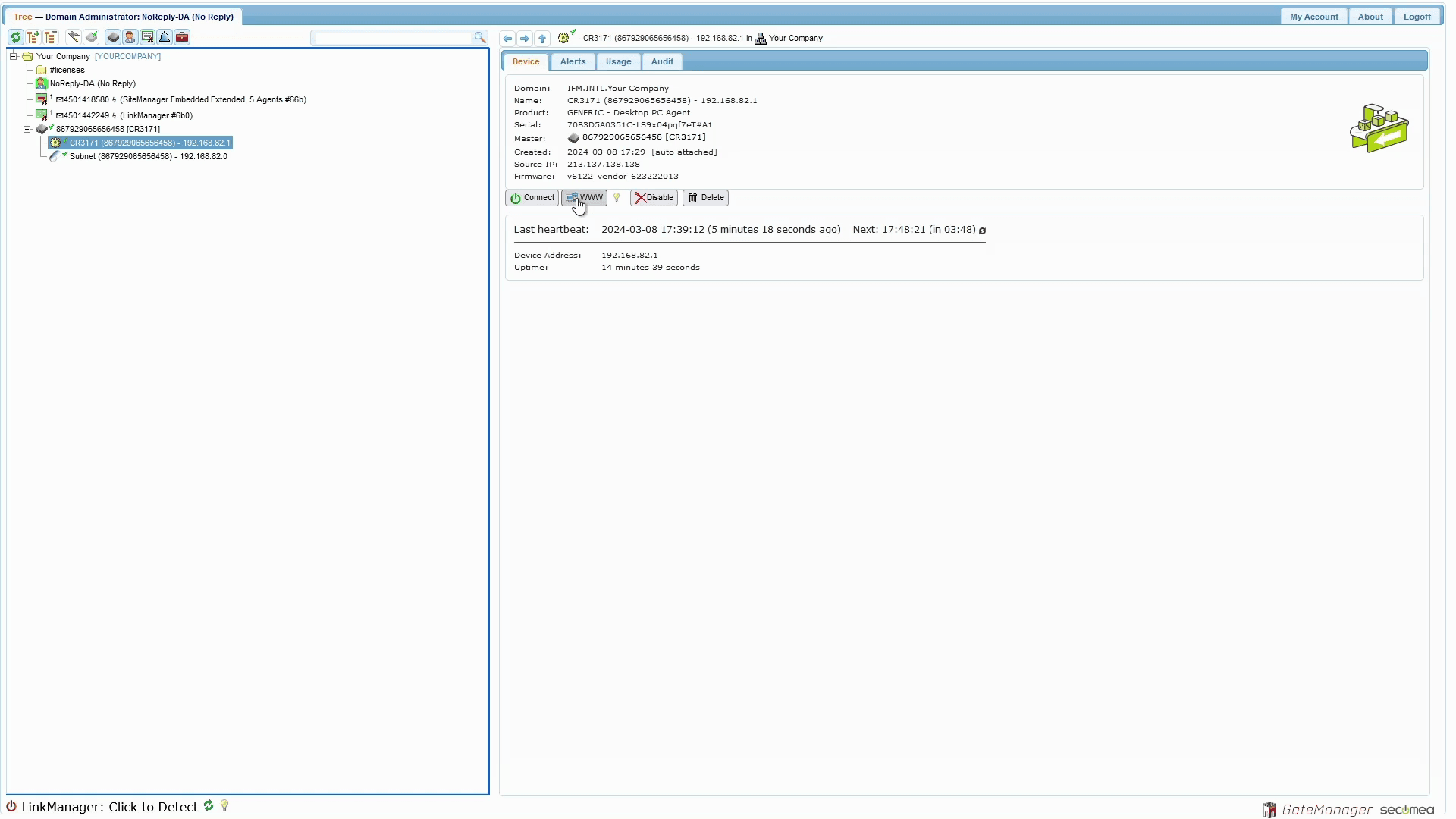Screen dimensions: 1456x819
Task: Click the Disable button
Action: click(654, 198)
